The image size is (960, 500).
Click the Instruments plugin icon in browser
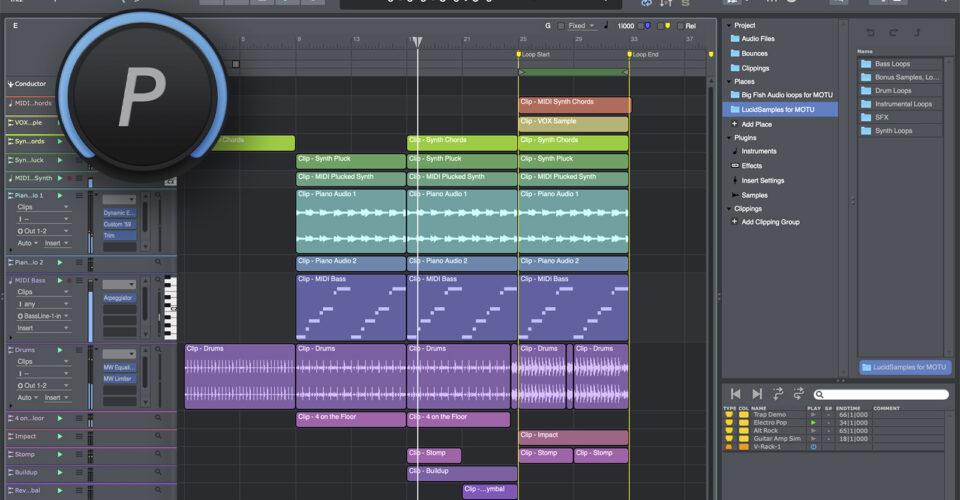click(x=735, y=151)
